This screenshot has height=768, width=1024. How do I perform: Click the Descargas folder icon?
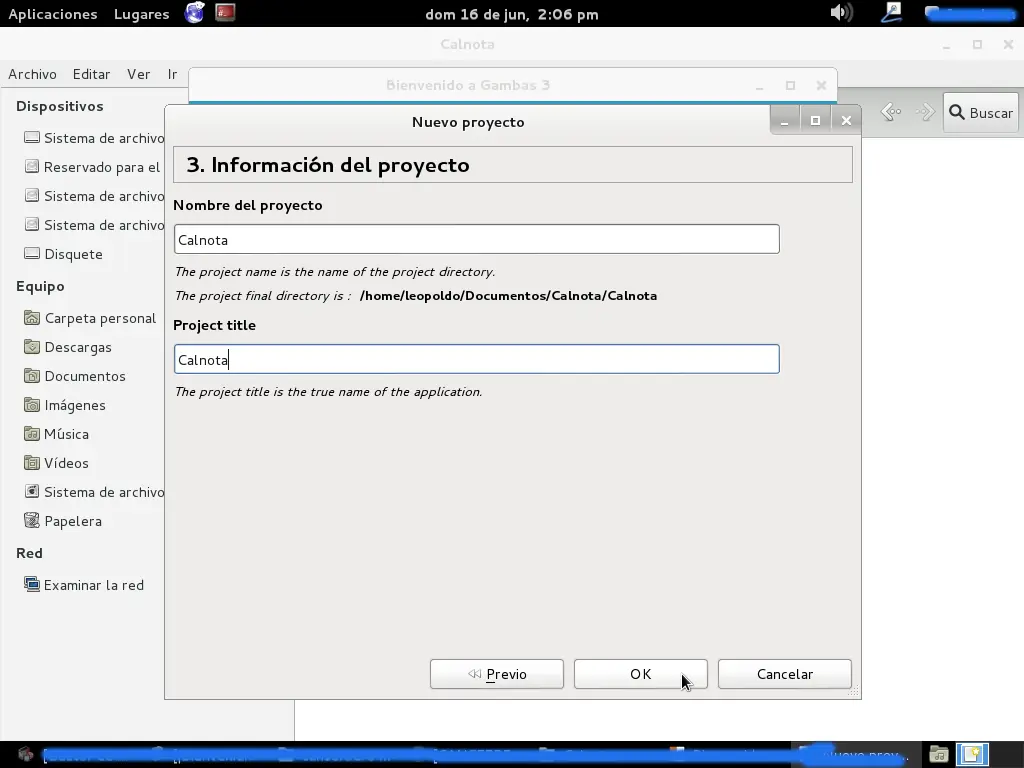coord(31,347)
